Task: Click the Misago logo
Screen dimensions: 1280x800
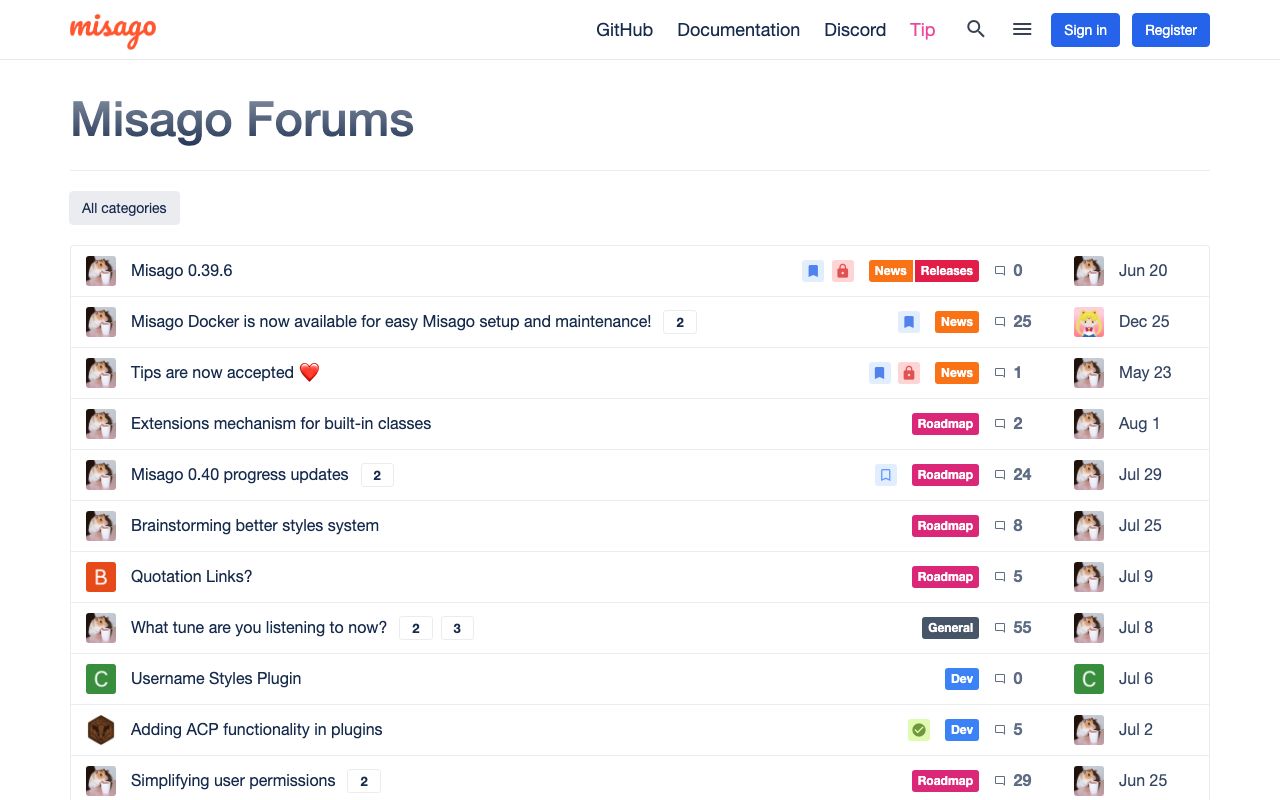Action: 113,30
